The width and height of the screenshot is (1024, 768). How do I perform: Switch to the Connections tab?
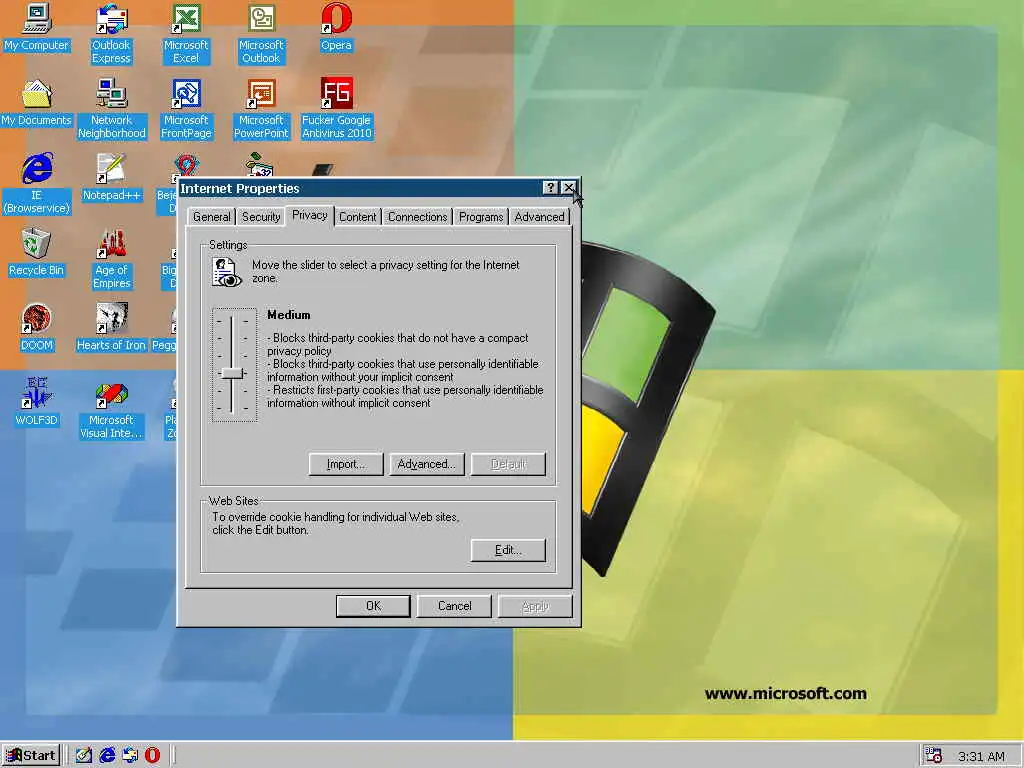point(417,217)
